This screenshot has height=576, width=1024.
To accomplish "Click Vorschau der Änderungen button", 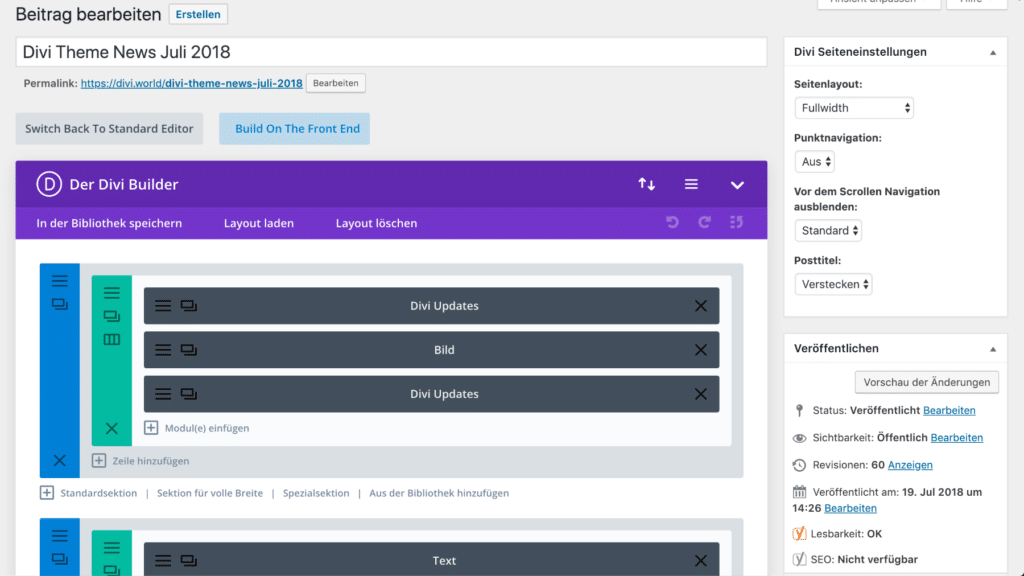I will (926, 382).
